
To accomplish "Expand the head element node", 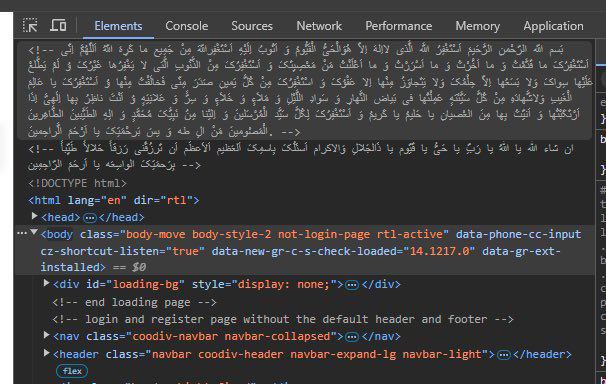I will 34,216.
